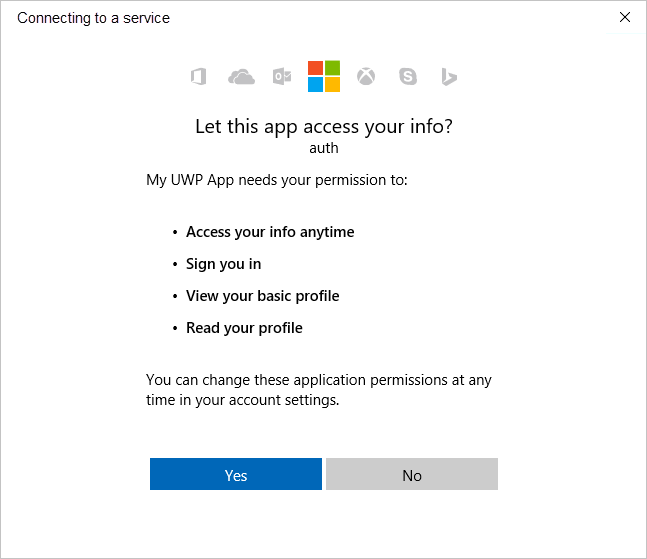
Task: Select the 'View your basic profile' permission
Action: (262, 296)
